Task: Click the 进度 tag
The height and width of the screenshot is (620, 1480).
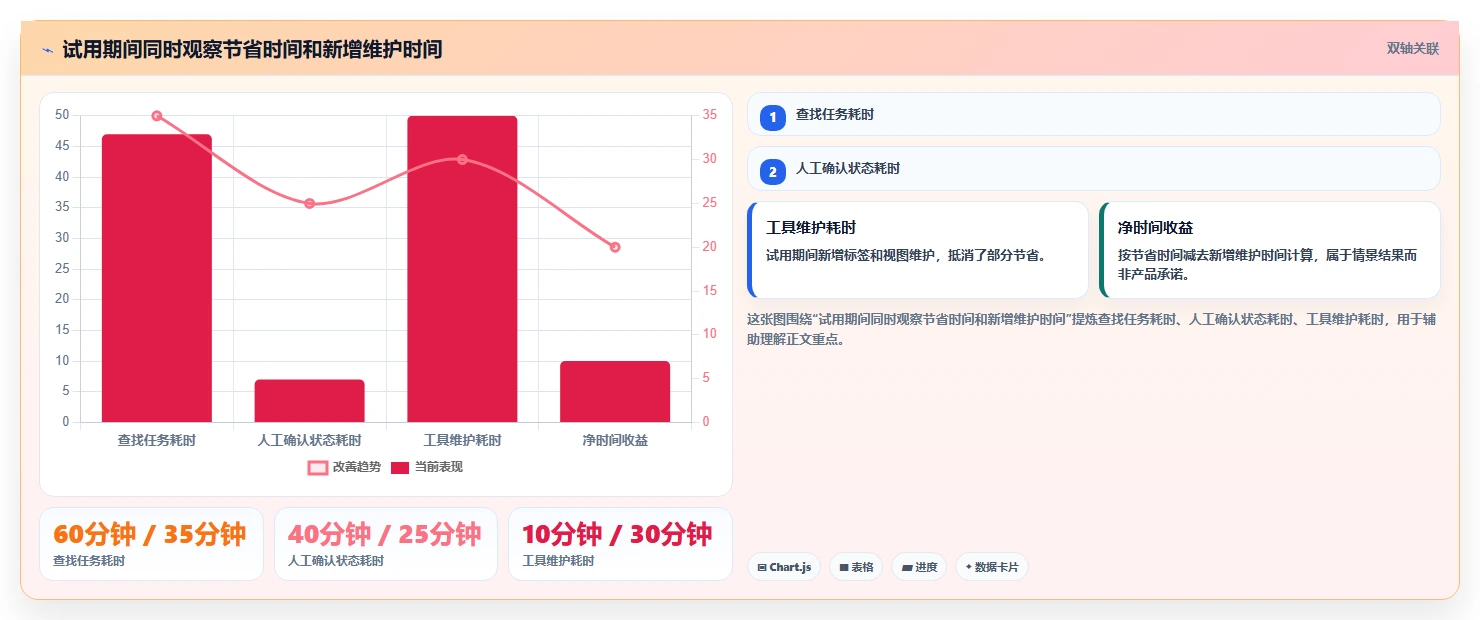Action: tap(919, 567)
